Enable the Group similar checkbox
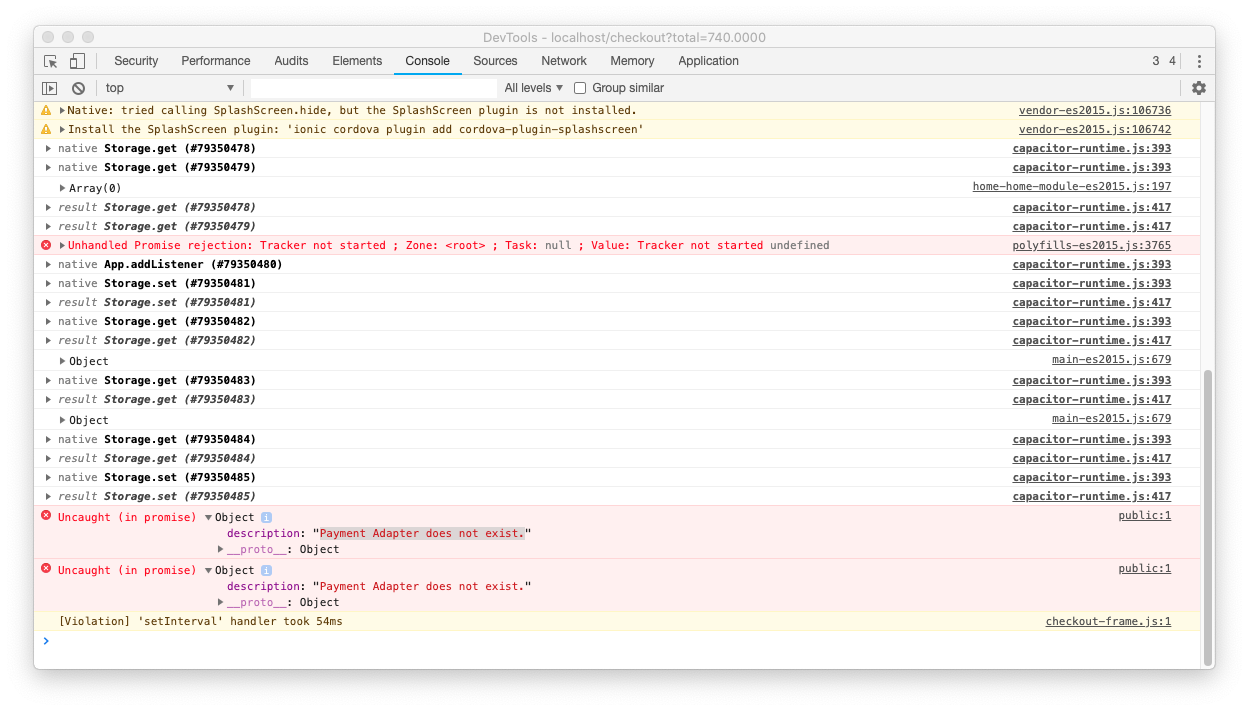 point(580,88)
